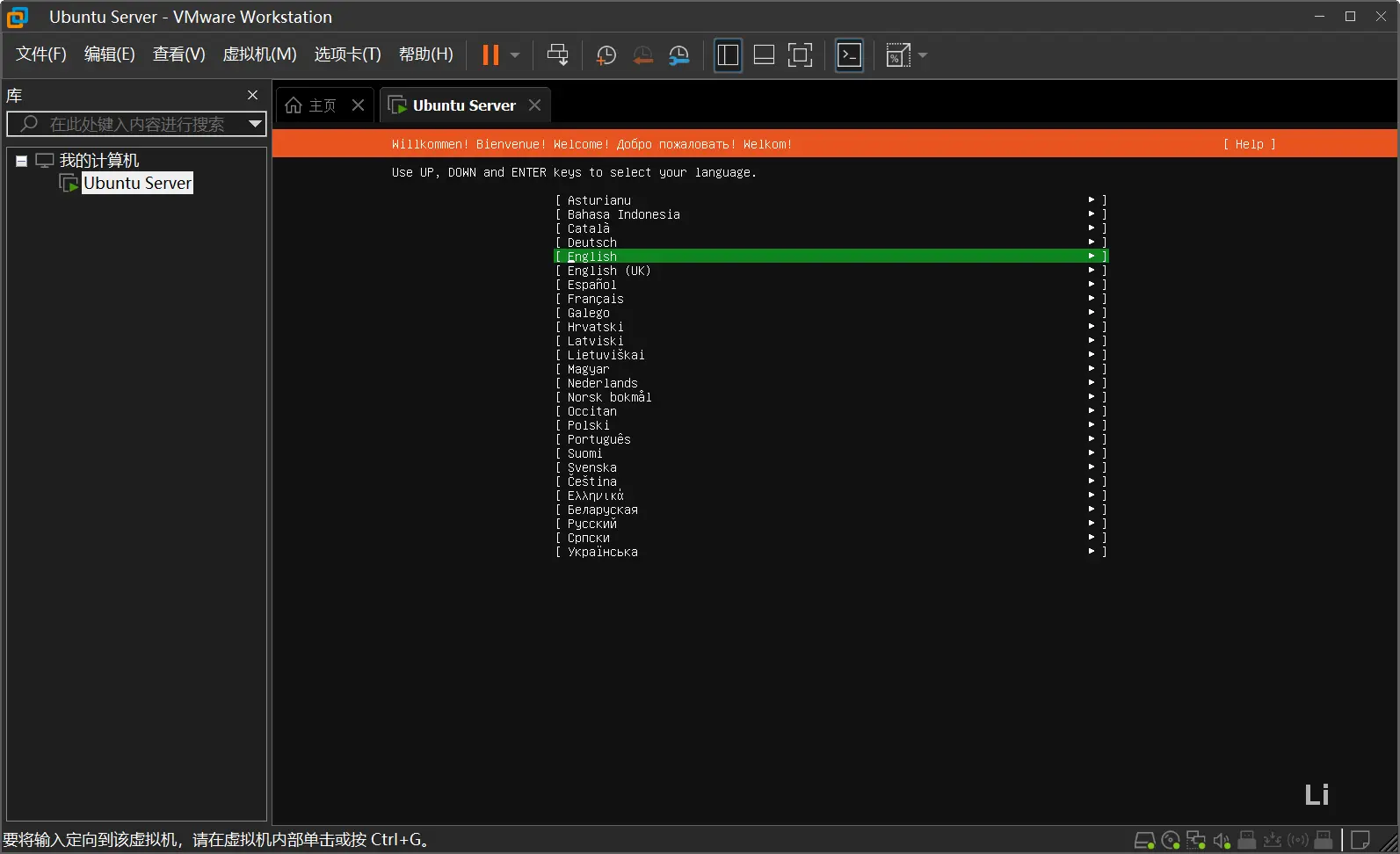Image resolution: width=1400 pixels, height=854 pixels.
Task: Switch to the 主页 tab
Action: pos(312,105)
